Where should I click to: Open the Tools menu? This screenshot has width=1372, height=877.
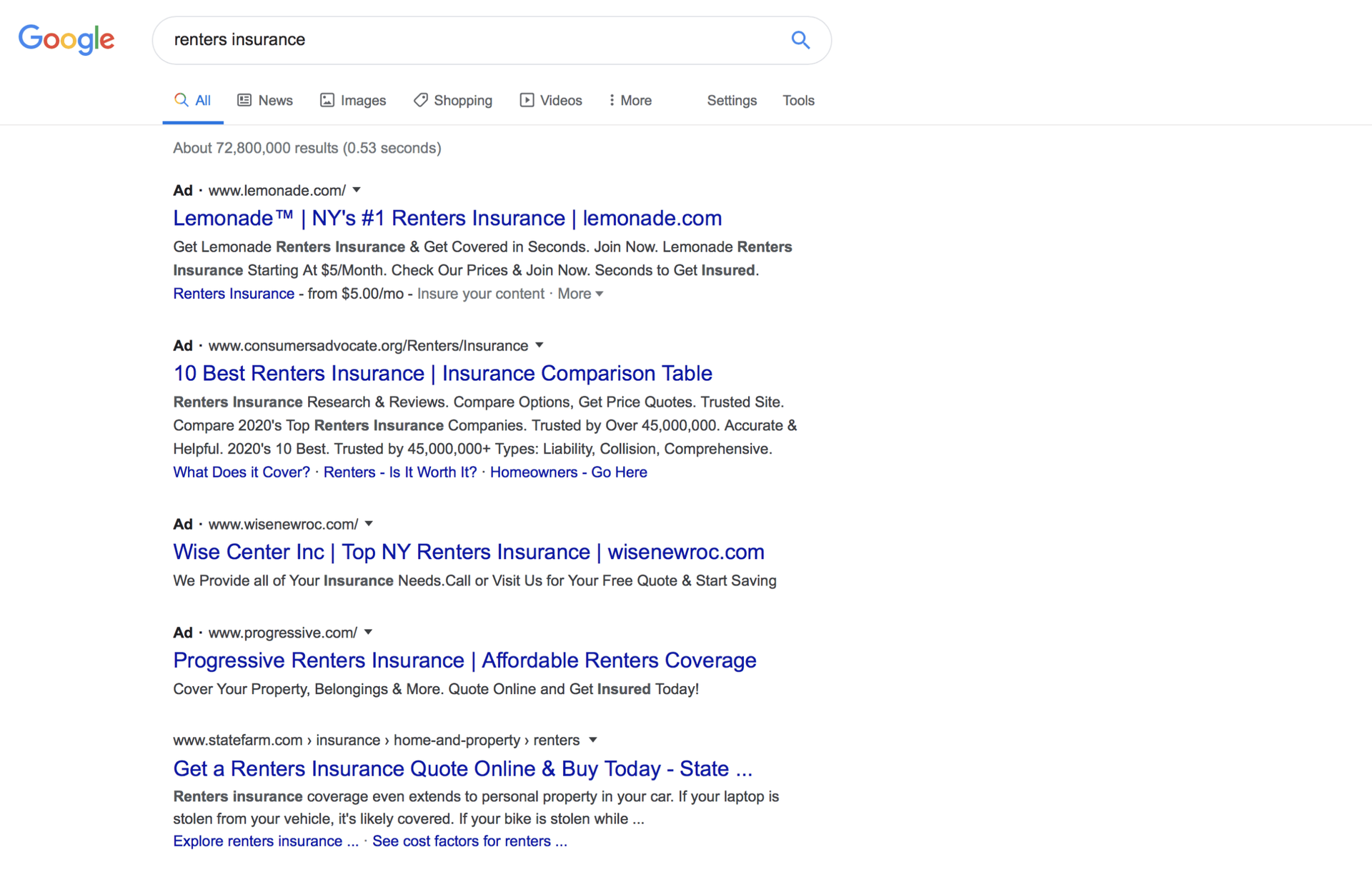point(798,100)
